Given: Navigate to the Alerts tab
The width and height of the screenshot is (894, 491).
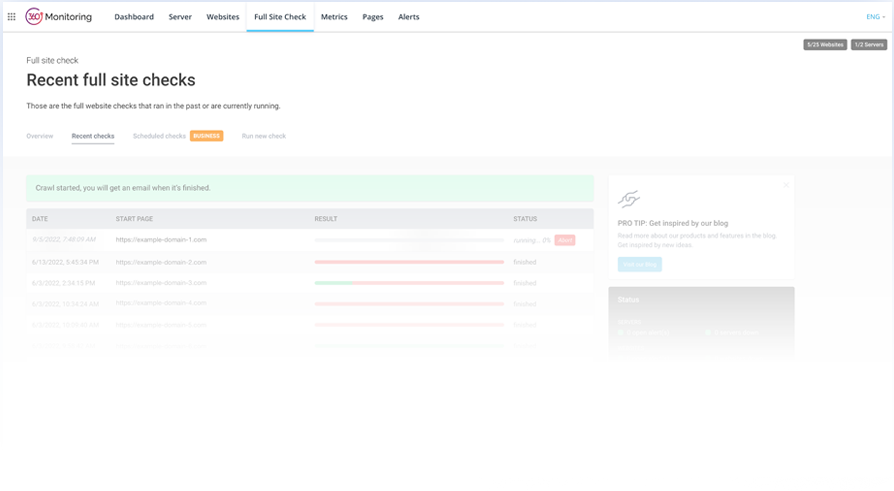Looking at the screenshot, I should tap(409, 17).
